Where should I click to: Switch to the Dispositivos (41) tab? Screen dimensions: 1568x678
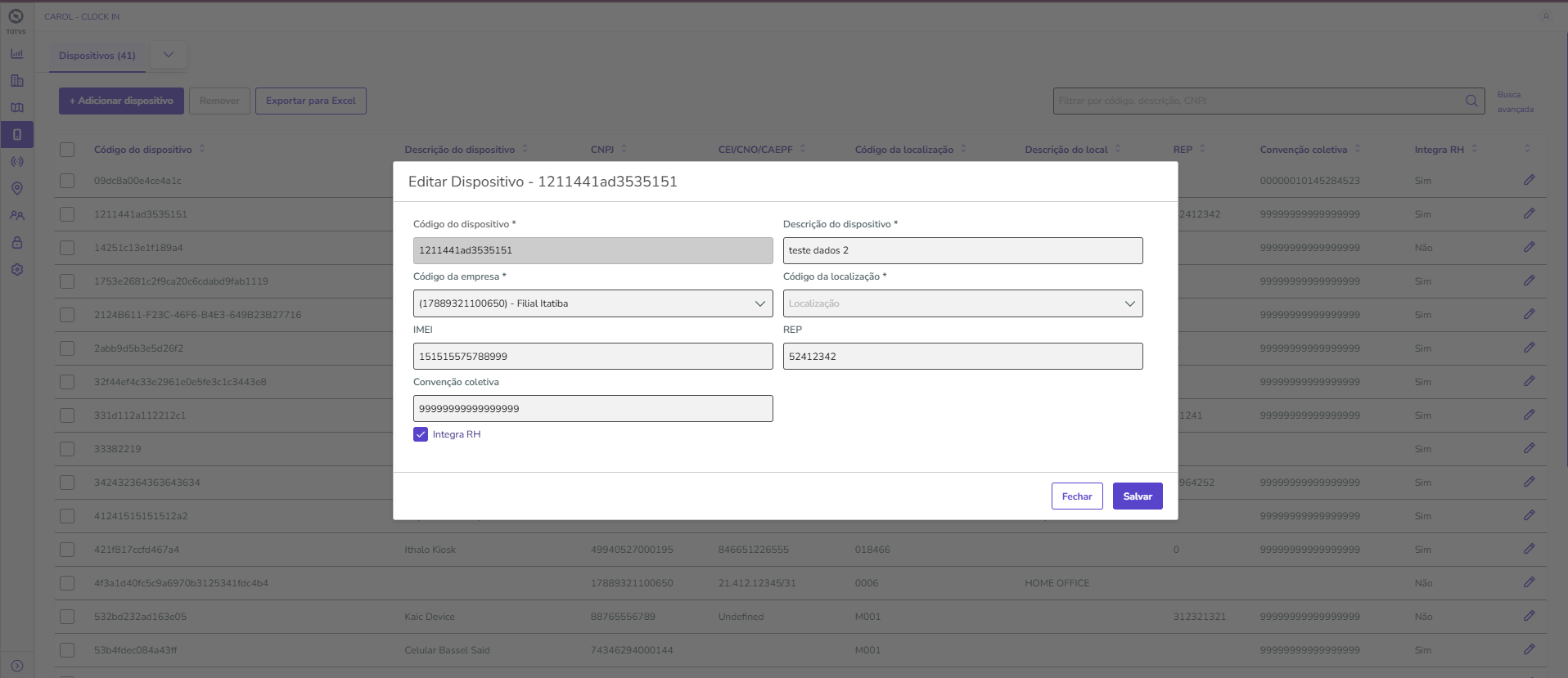point(97,56)
